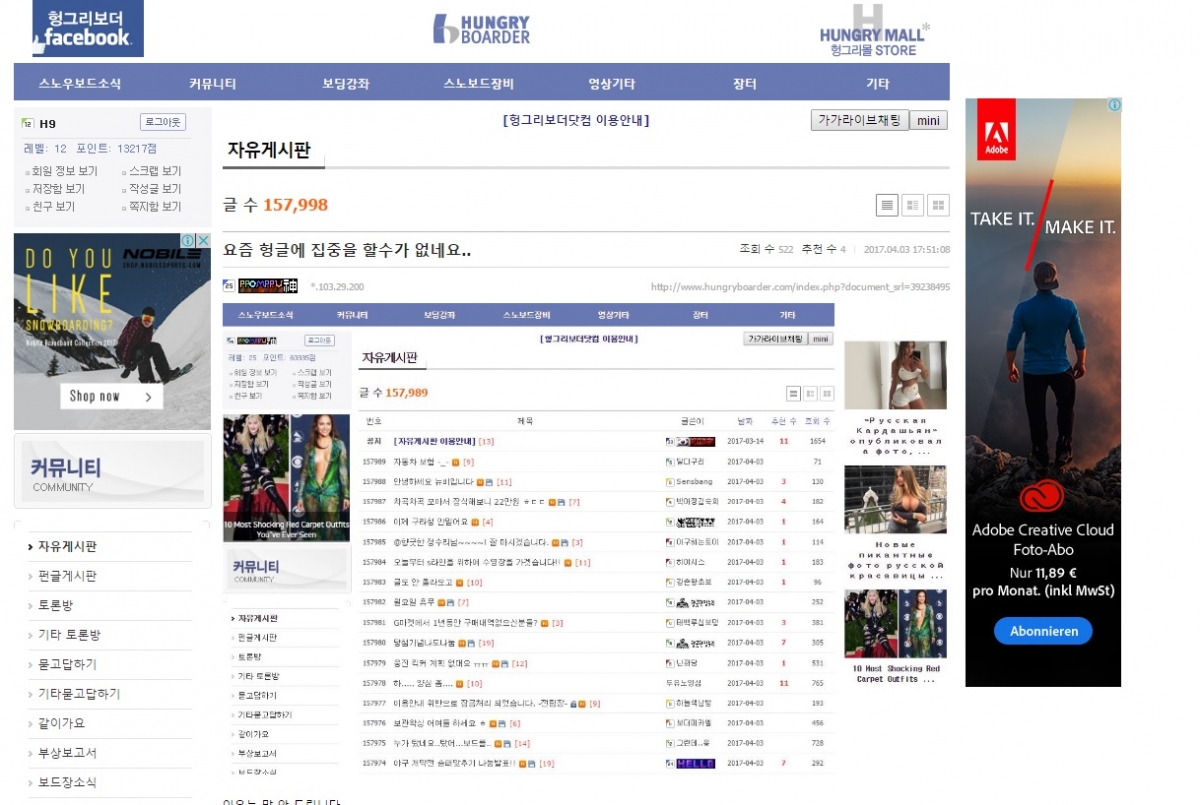This screenshot has width=1200, height=805.
Task: Open 가가라이브채팅 chat button
Action: coord(859,120)
